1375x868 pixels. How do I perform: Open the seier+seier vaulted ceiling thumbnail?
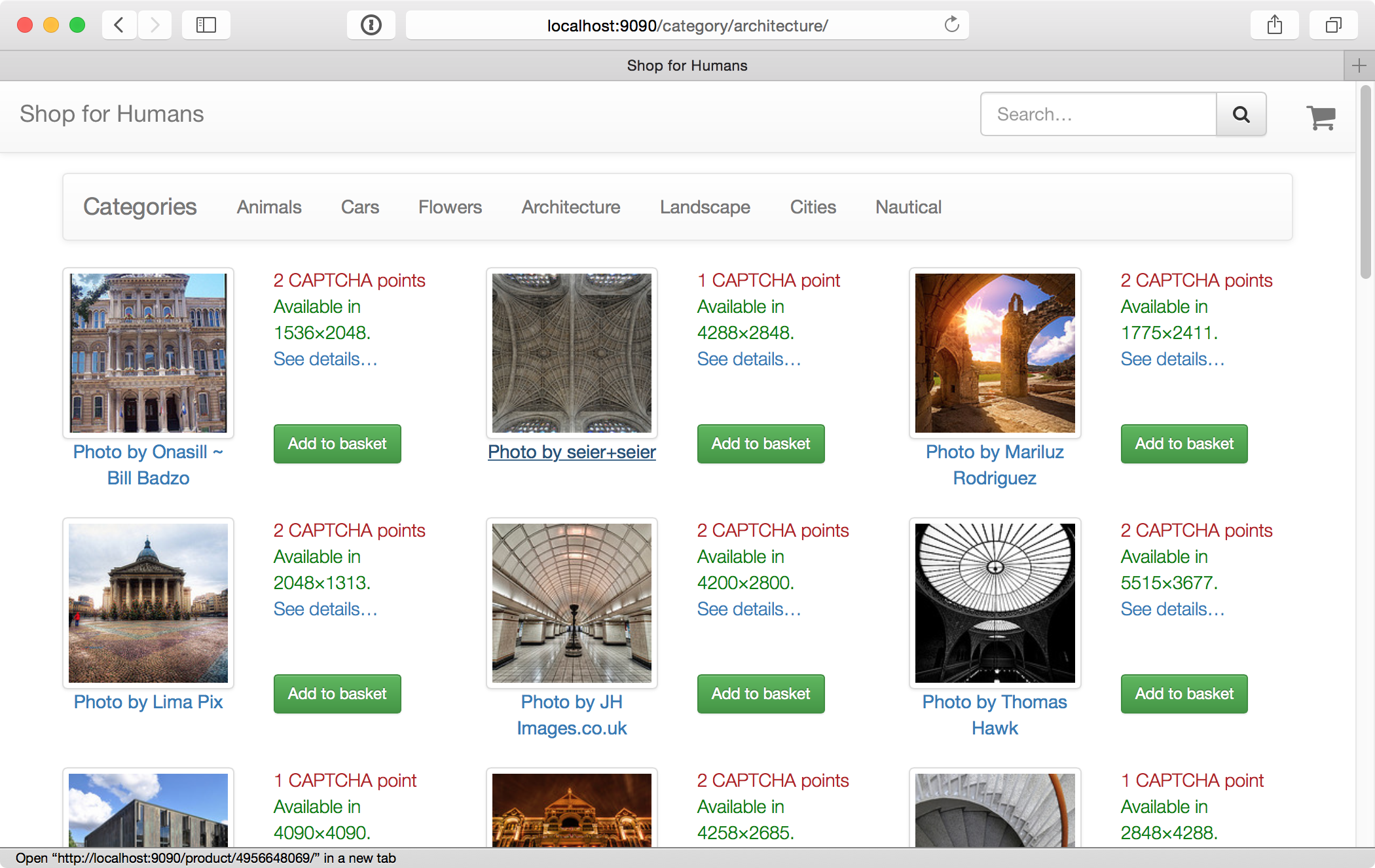point(572,353)
